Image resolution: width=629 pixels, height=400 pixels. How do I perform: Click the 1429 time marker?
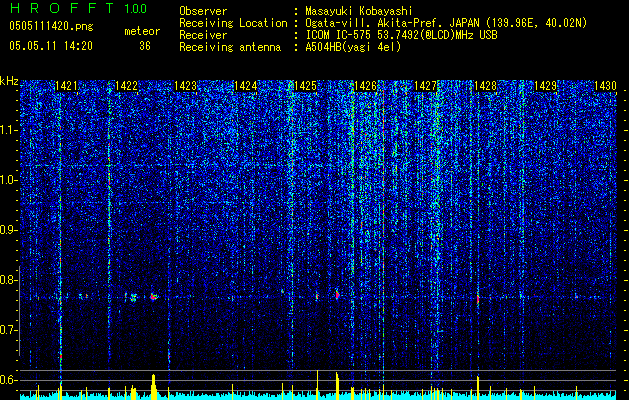(545, 86)
